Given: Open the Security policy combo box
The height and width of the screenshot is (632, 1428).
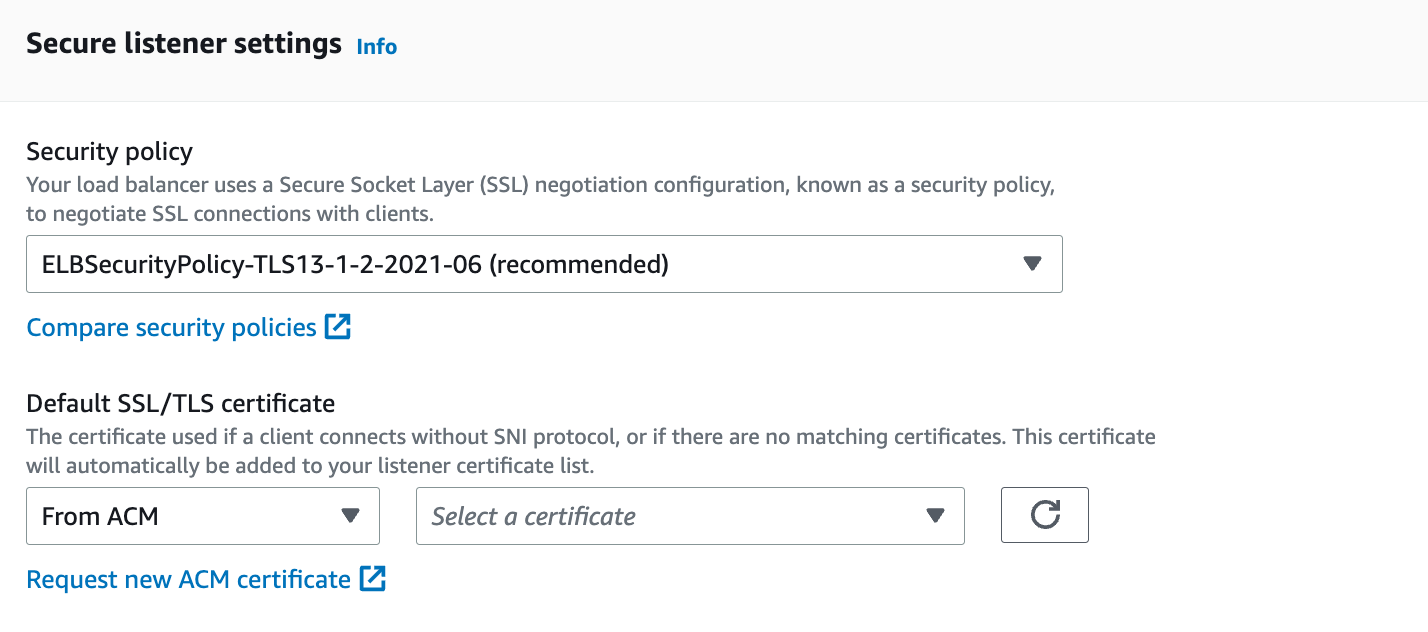Looking at the screenshot, I should click(x=544, y=264).
